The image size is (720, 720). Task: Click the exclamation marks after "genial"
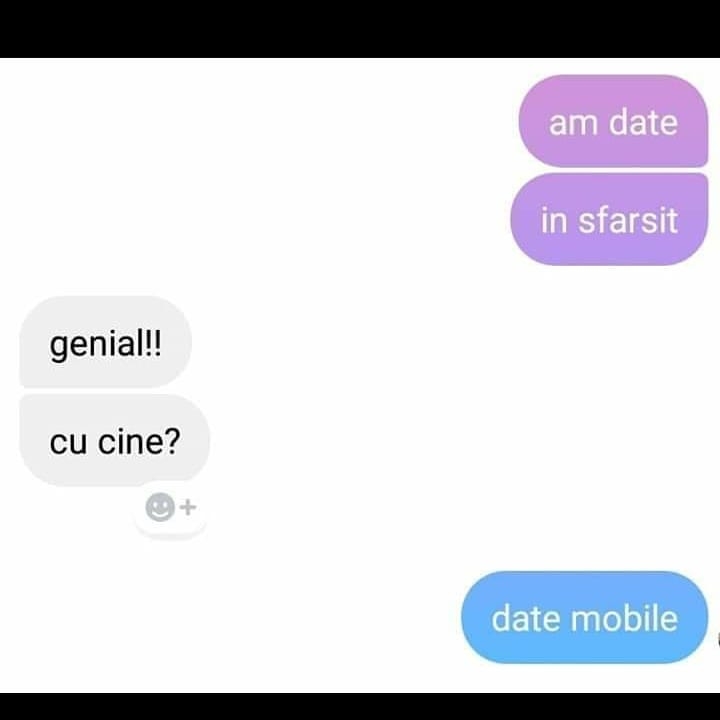(x=152, y=343)
